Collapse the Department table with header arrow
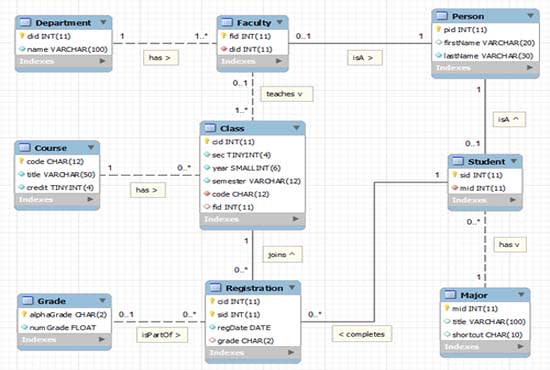Screen dimensions: 550x370 [103, 22]
